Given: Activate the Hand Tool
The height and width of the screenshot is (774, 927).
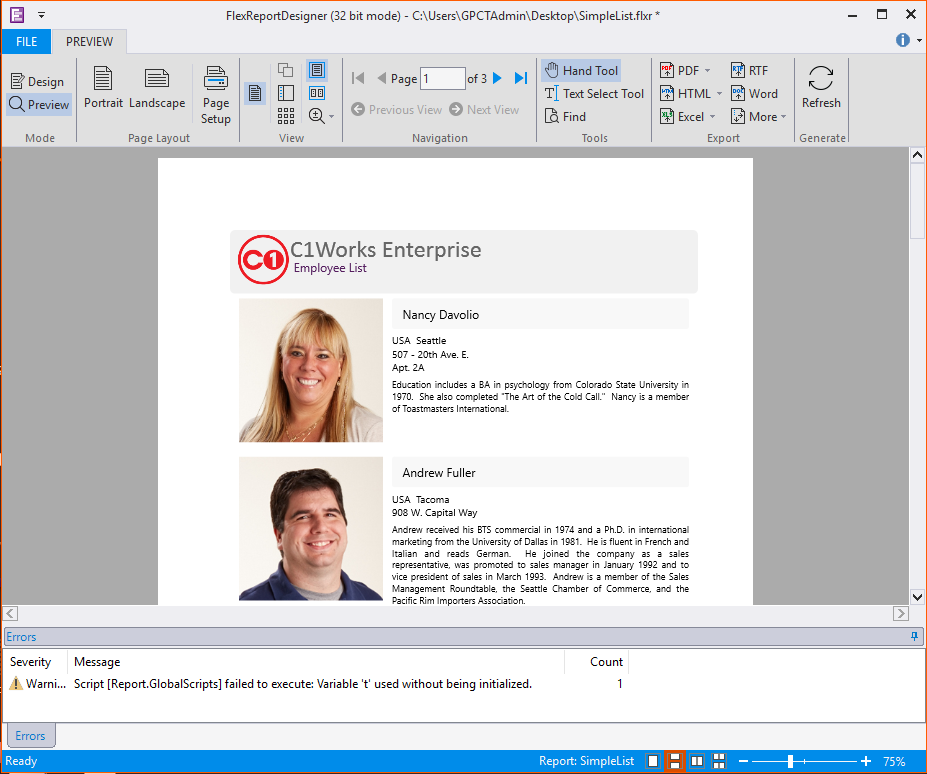Looking at the screenshot, I should (581, 70).
